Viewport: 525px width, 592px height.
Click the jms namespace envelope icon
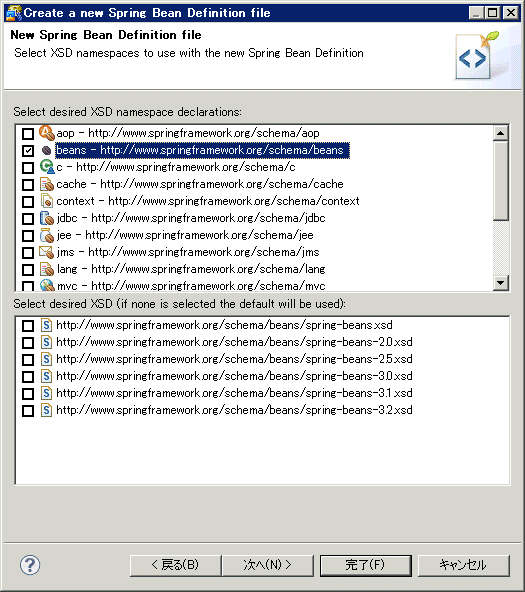47,252
